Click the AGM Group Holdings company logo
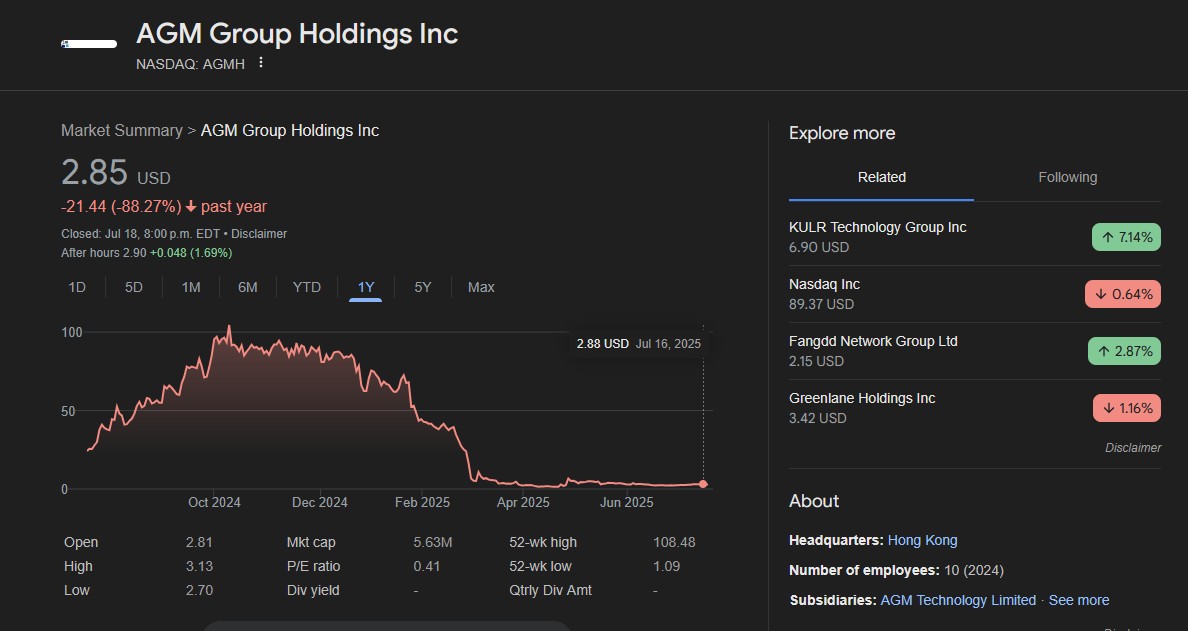 pos(89,44)
